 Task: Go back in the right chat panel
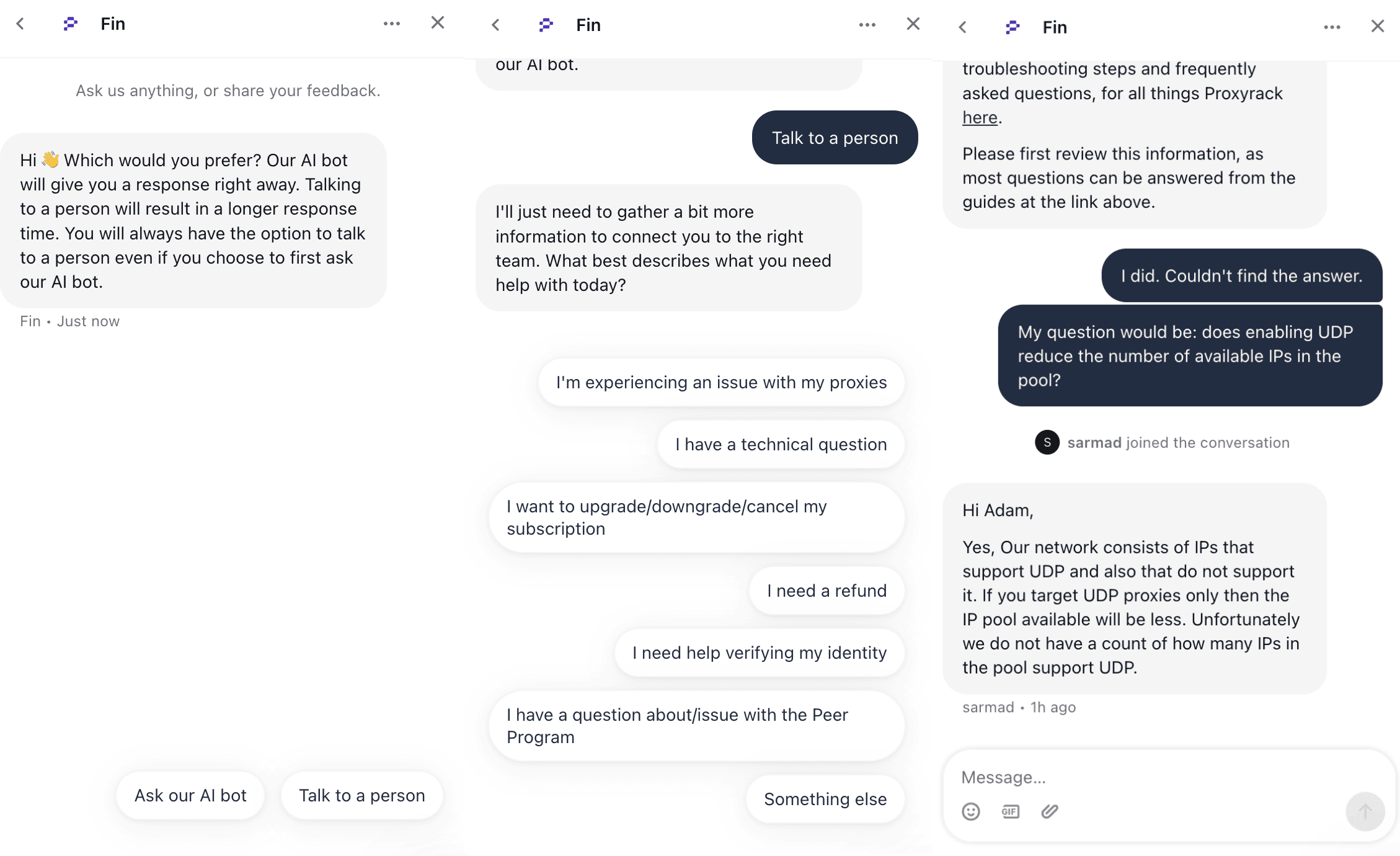(x=962, y=27)
